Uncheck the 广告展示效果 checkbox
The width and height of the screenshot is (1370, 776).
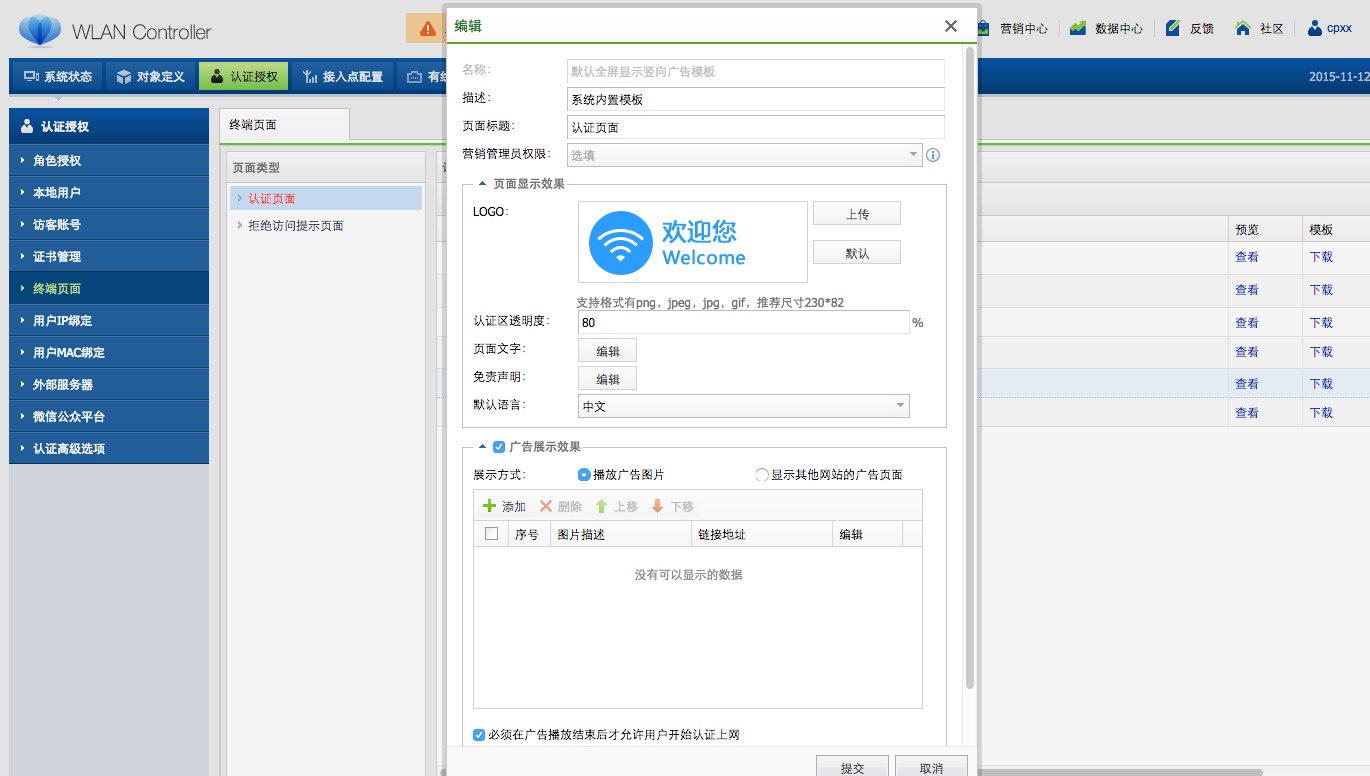coord(499,447)
